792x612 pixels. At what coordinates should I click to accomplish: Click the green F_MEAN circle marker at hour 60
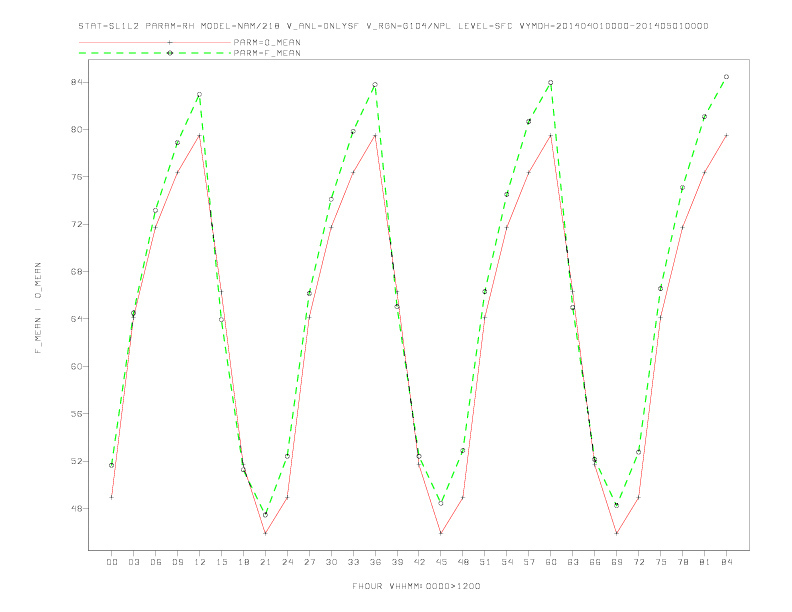point(551,82)
